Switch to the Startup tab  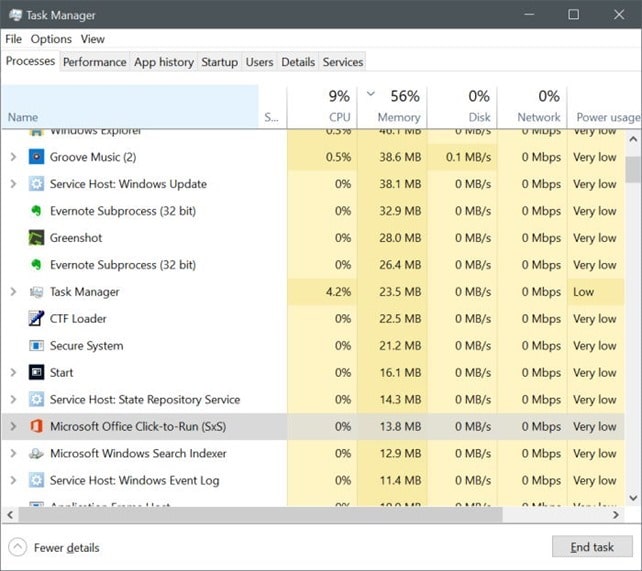pyautogui.click(x=219, y=62)
